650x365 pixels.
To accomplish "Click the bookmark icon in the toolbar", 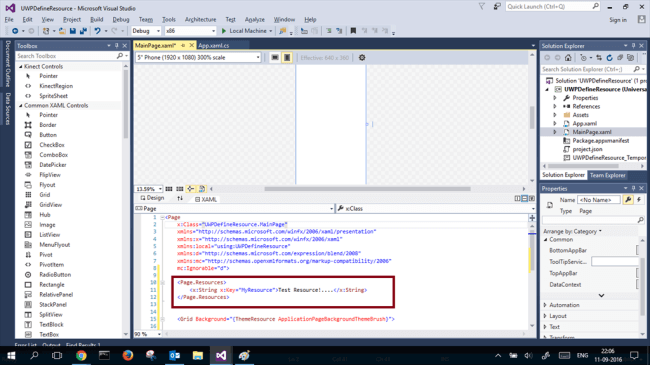I will click(353, 31).
